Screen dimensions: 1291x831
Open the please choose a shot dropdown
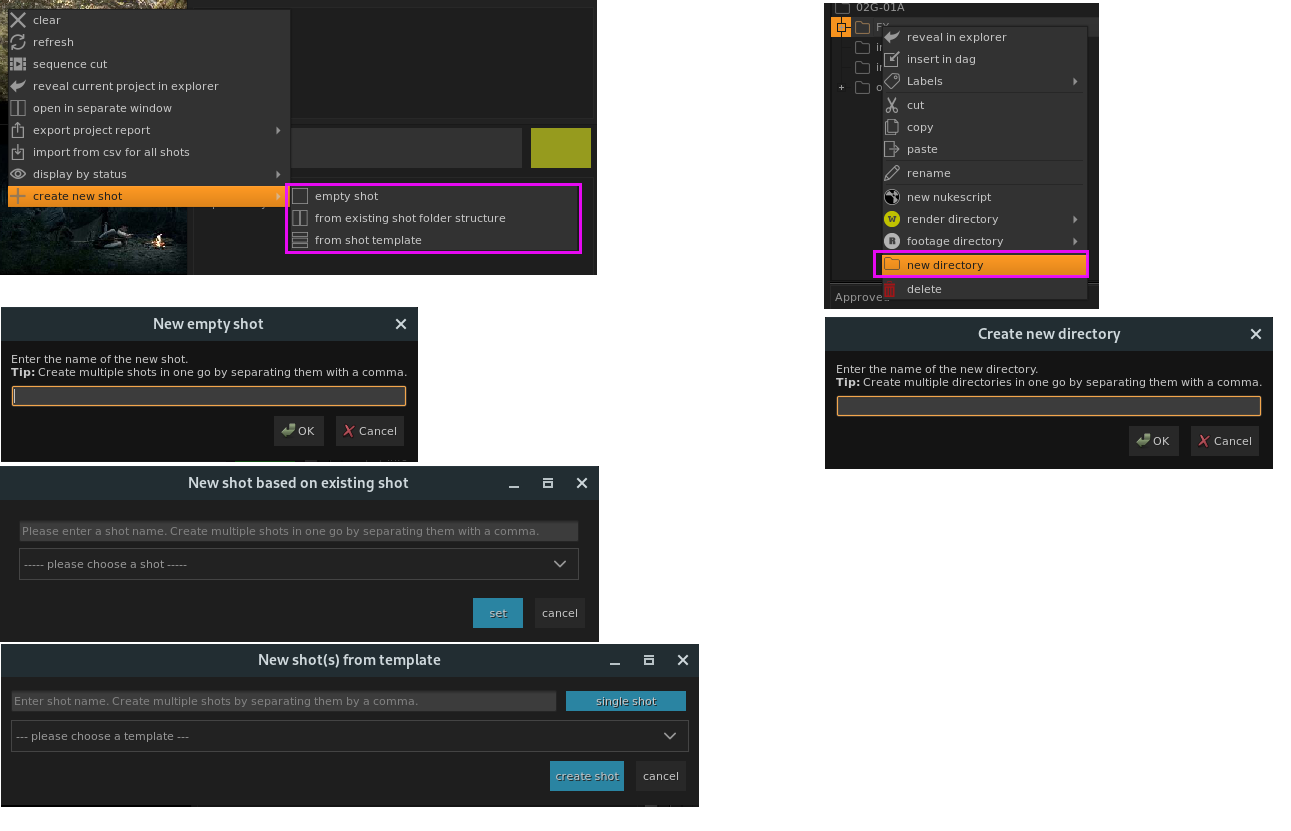pyautogui.click(x=298, y=564)
